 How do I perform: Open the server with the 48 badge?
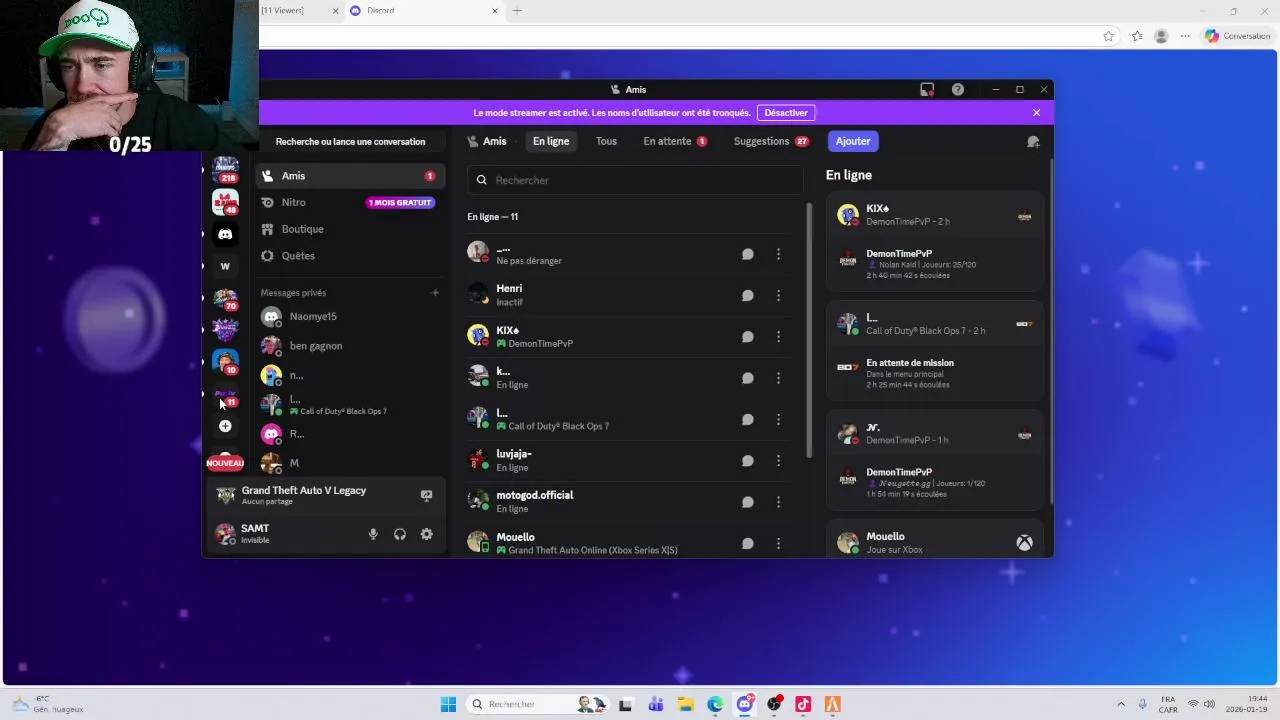225,202
